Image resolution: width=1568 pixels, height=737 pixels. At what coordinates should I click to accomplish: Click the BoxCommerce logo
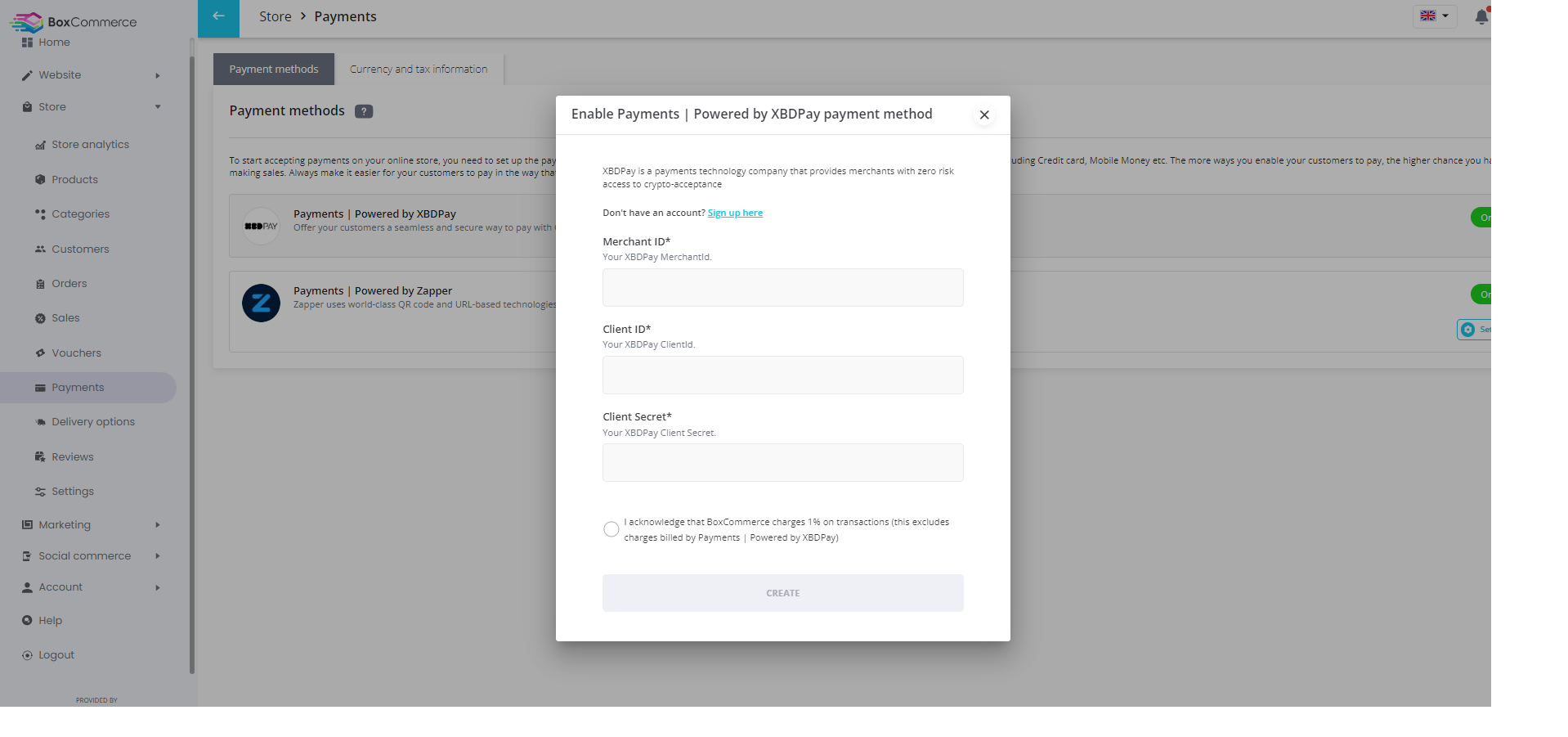[x=73, y=22]
